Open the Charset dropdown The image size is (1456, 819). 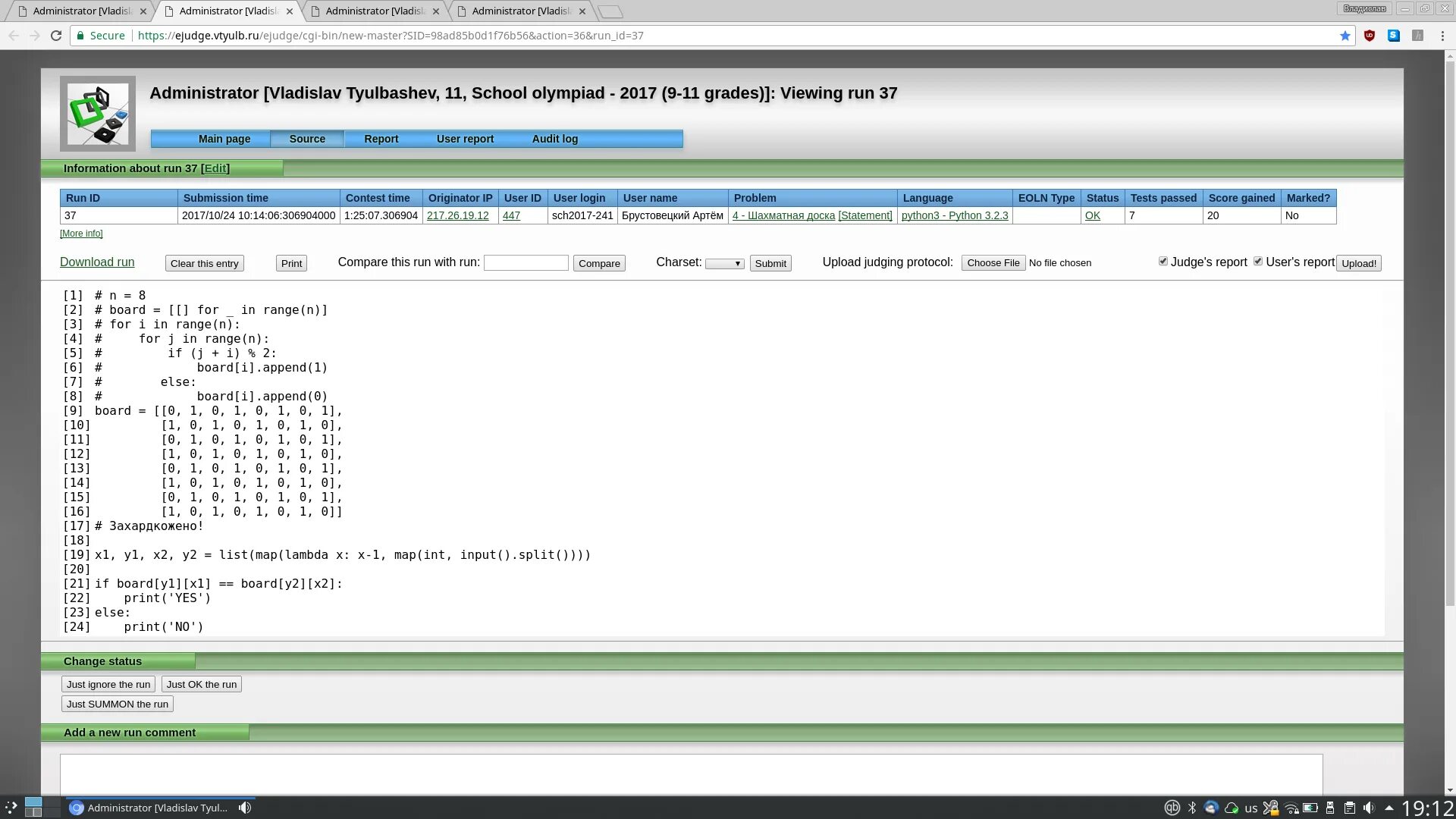click(x=724, y=263)
